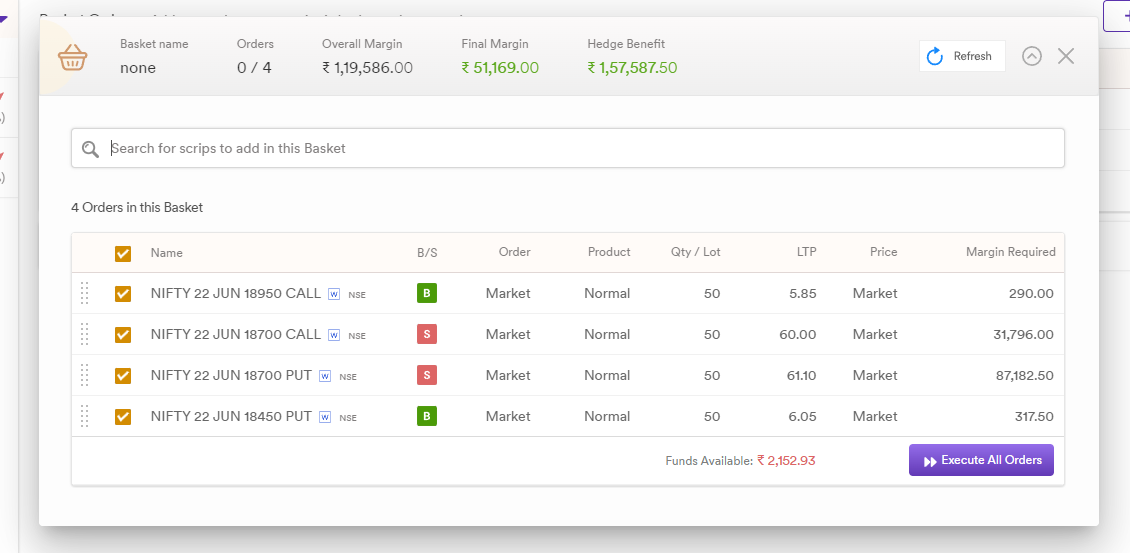Click the Qty / Lot column header
The image size is (1130, 553).
click(x=695, y=252)
